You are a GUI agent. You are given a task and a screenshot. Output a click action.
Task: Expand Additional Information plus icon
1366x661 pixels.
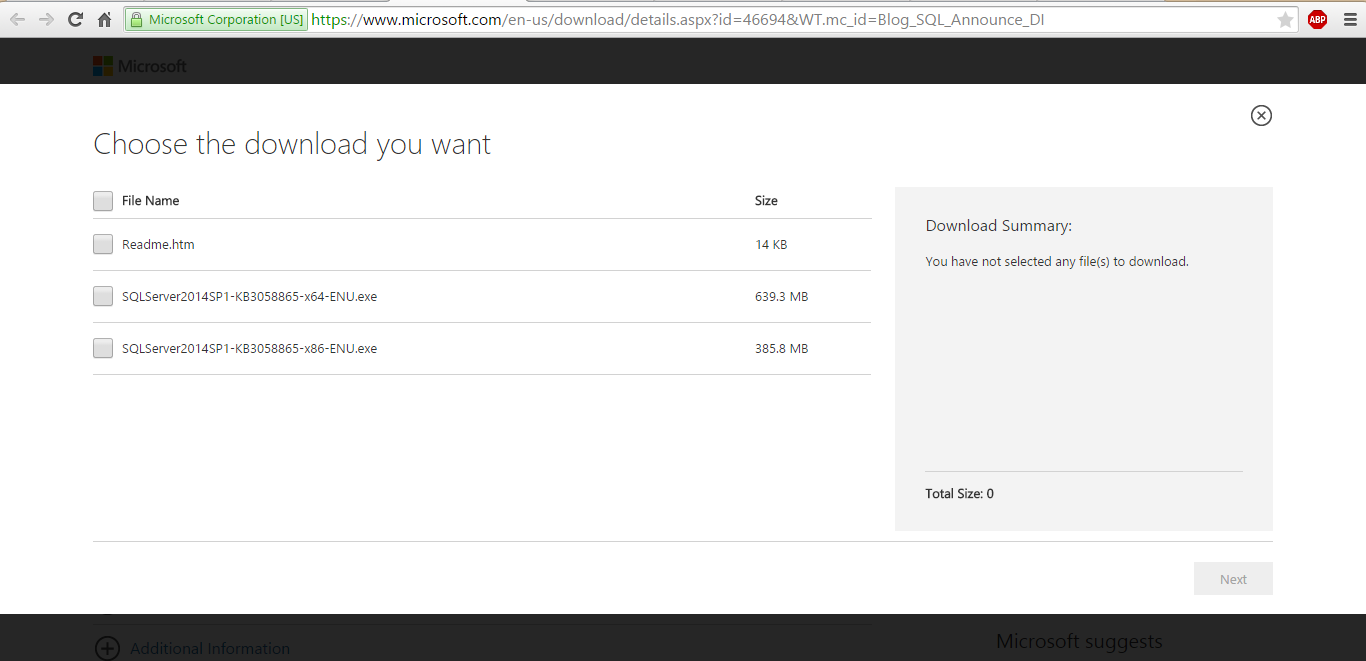(x=107, y=648)
